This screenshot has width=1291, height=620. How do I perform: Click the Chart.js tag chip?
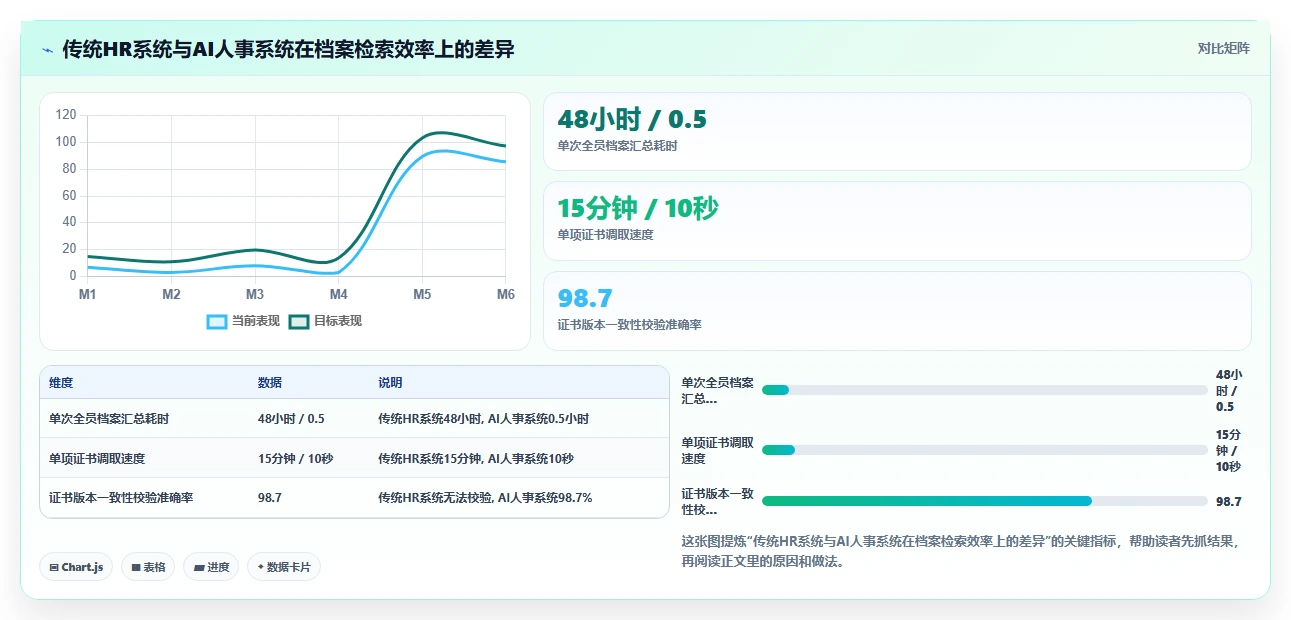(x=77, y=567)
